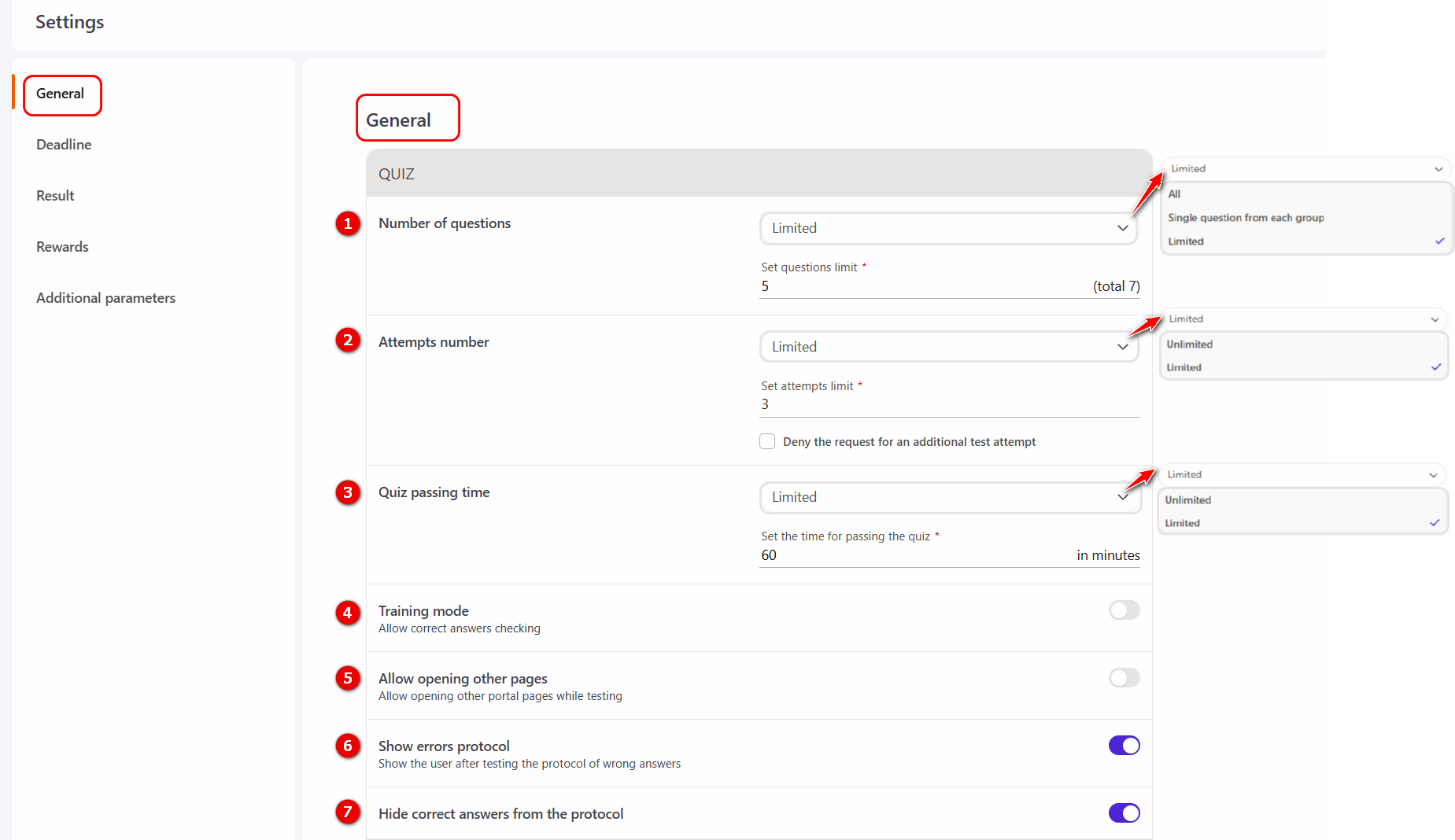Click the red number 4 marker

[x=348, y=612]
